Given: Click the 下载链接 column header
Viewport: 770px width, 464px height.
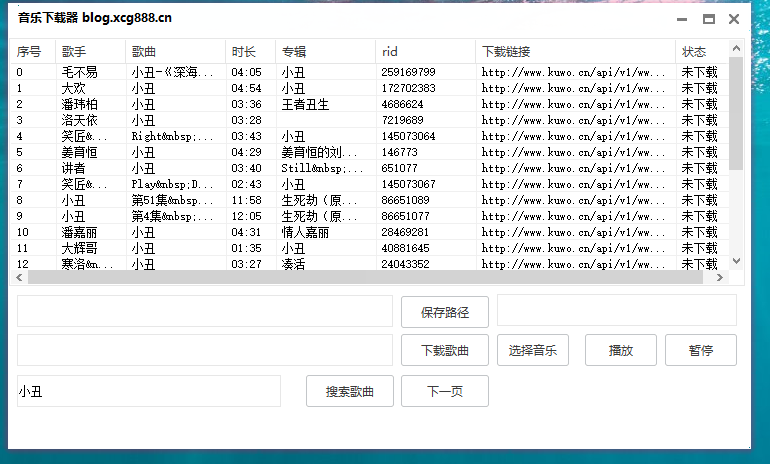Looking at the screenshot, I should (576, 52).
